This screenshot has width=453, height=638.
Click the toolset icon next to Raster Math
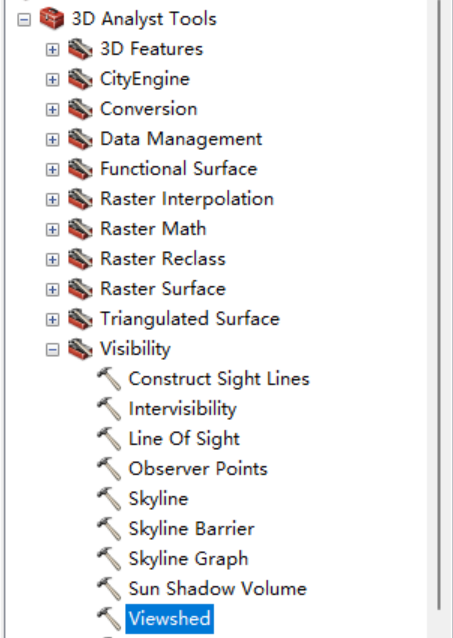80,229
